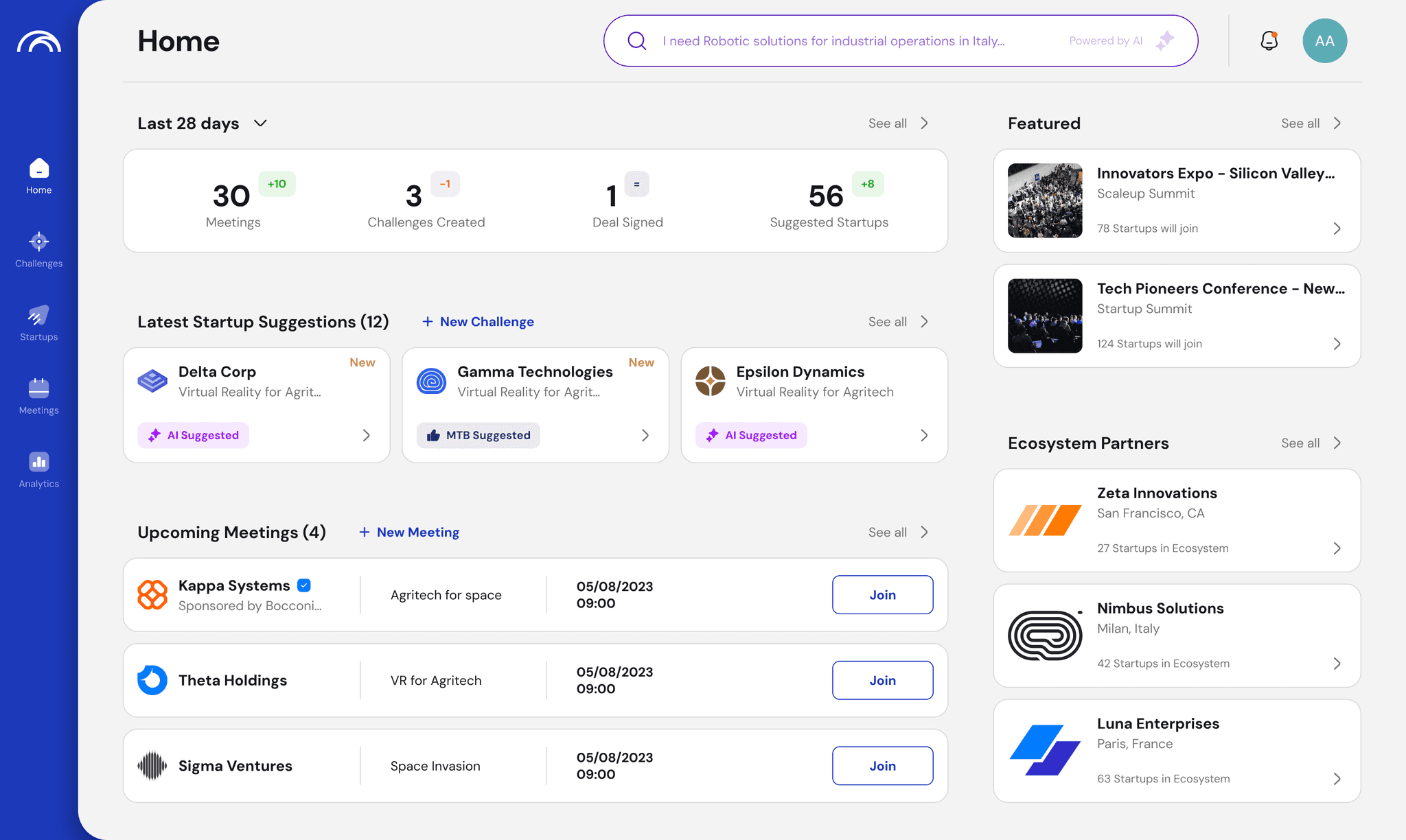This screenshot has height=840, width=1406.
Task: Expand Zeta Innovations partner details
Action: [x=1337, y=548]
